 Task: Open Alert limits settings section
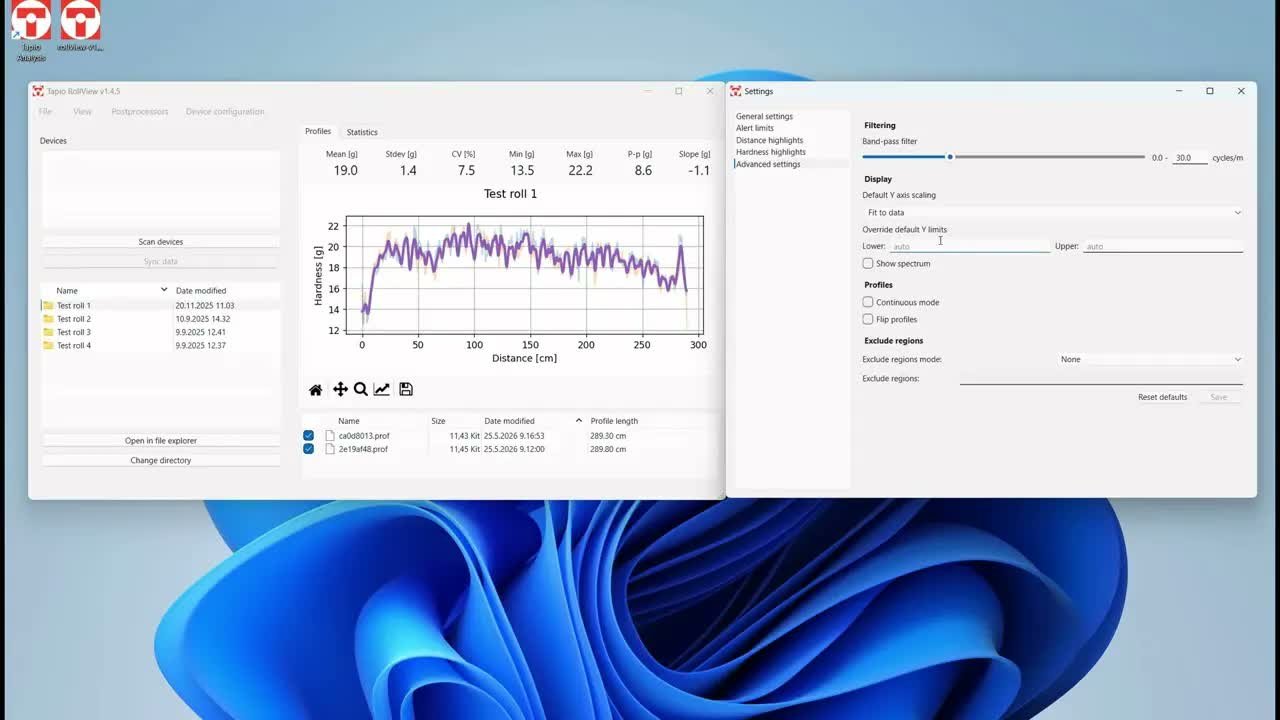click(755, 128)
